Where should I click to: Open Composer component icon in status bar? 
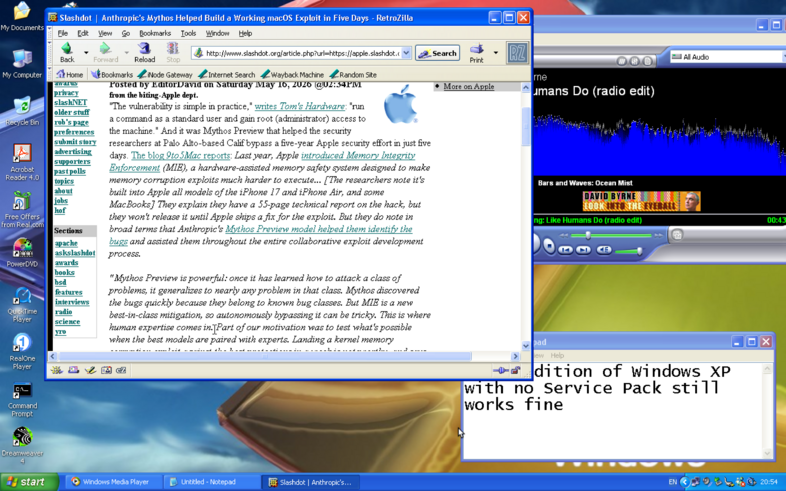tap(90, 370)
